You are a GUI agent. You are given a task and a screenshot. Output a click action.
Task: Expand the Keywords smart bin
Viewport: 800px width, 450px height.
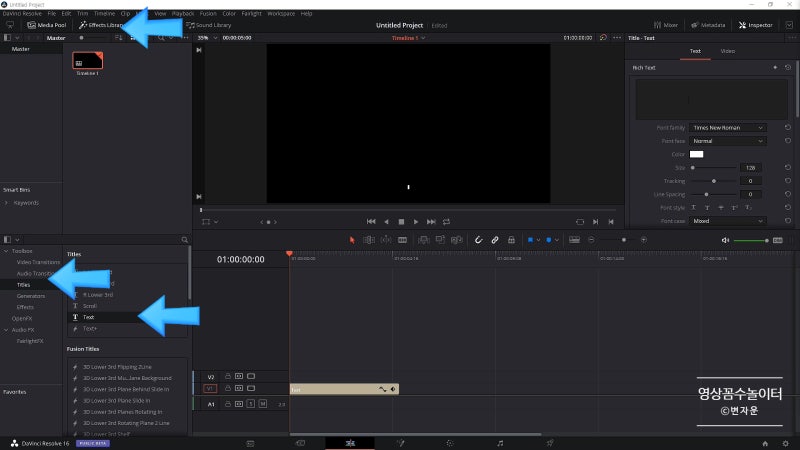6,203
